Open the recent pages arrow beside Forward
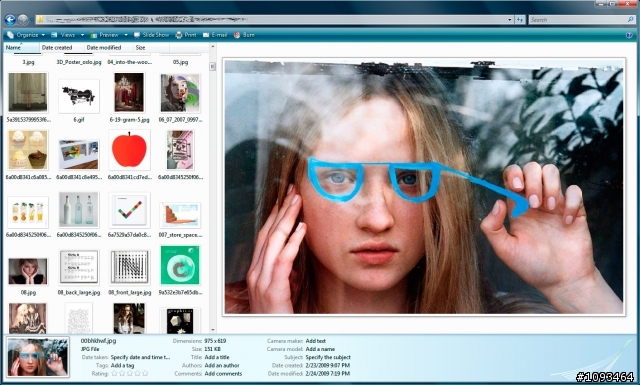The image size is (640, 385). (x=32, y=20)
